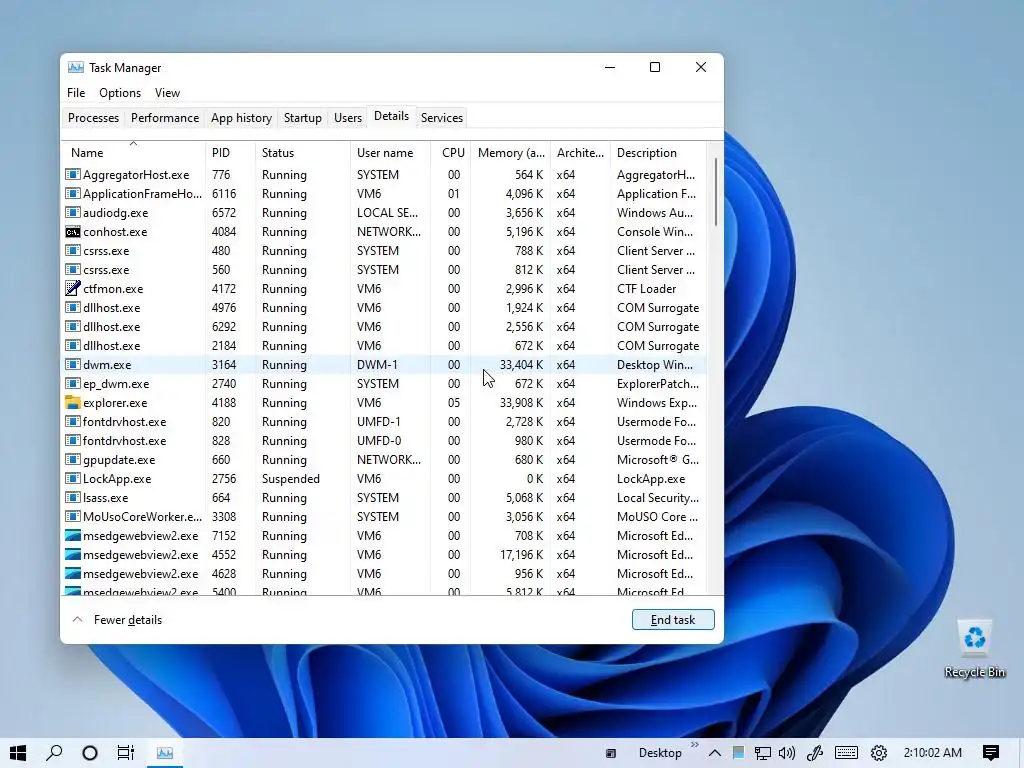Click the audiodg.exe process icon
Screen dimensions: 1024x768
(x=72, y=213)
